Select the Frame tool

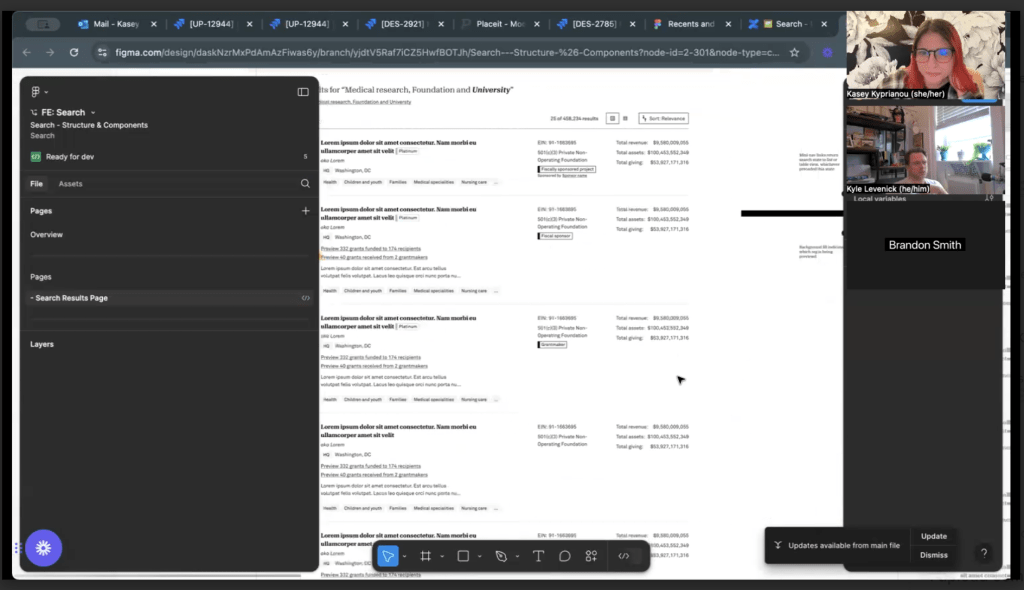(425, 556)
